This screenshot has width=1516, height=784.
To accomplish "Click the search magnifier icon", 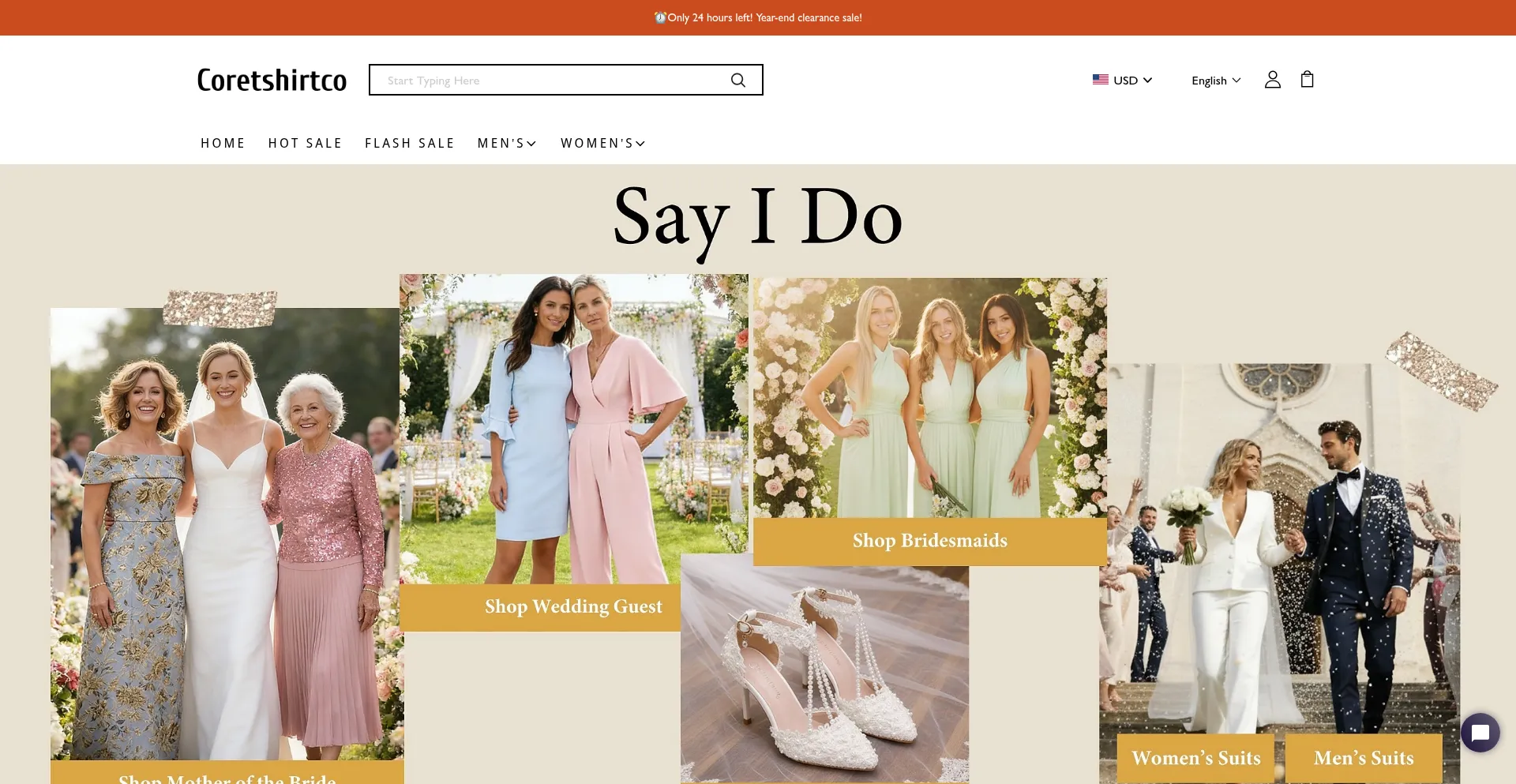I will pos(738,80).
